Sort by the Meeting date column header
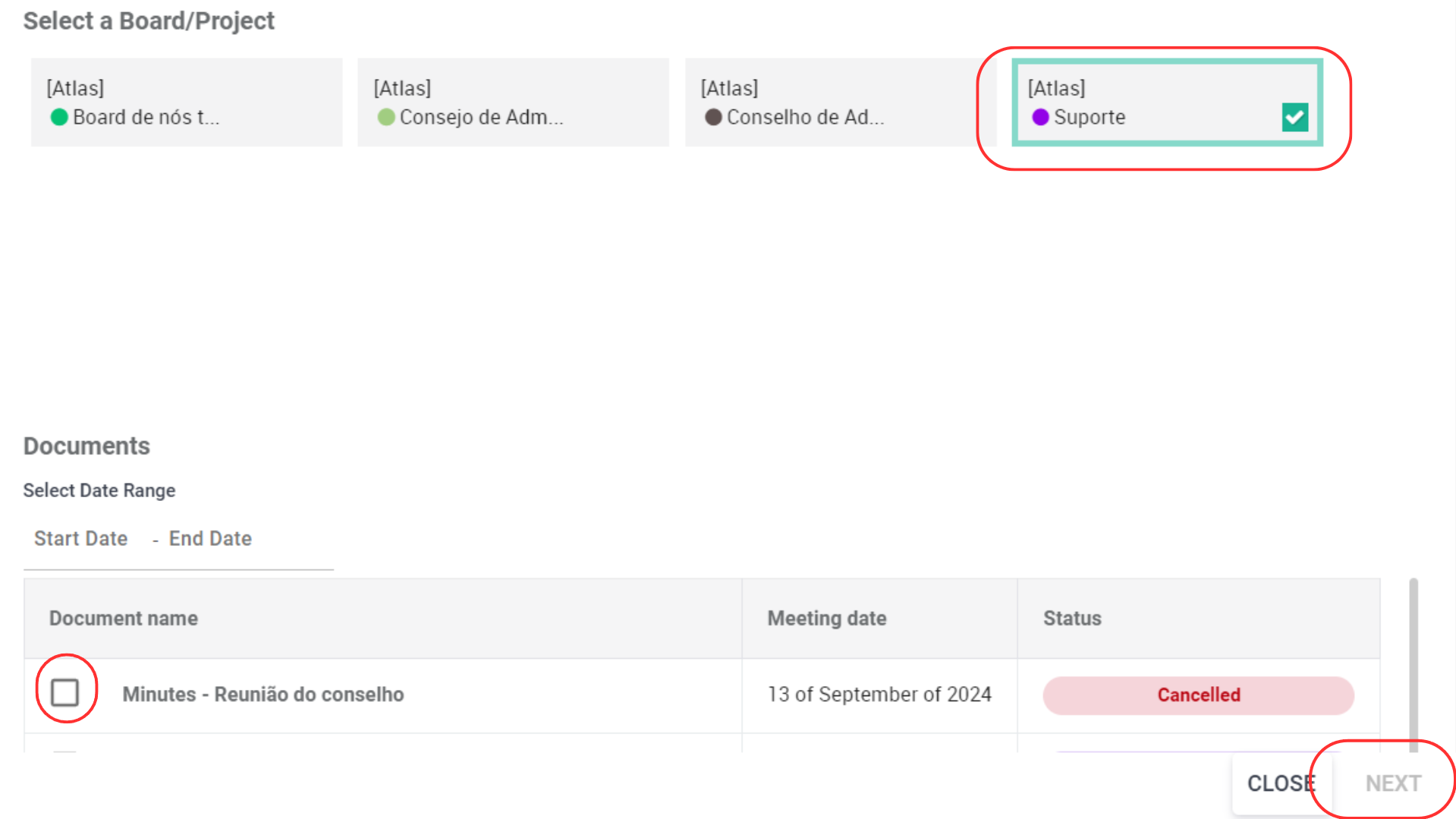The height and width of the screenshot is (819, 1456). pyautogui.click(x=827, y=619)
